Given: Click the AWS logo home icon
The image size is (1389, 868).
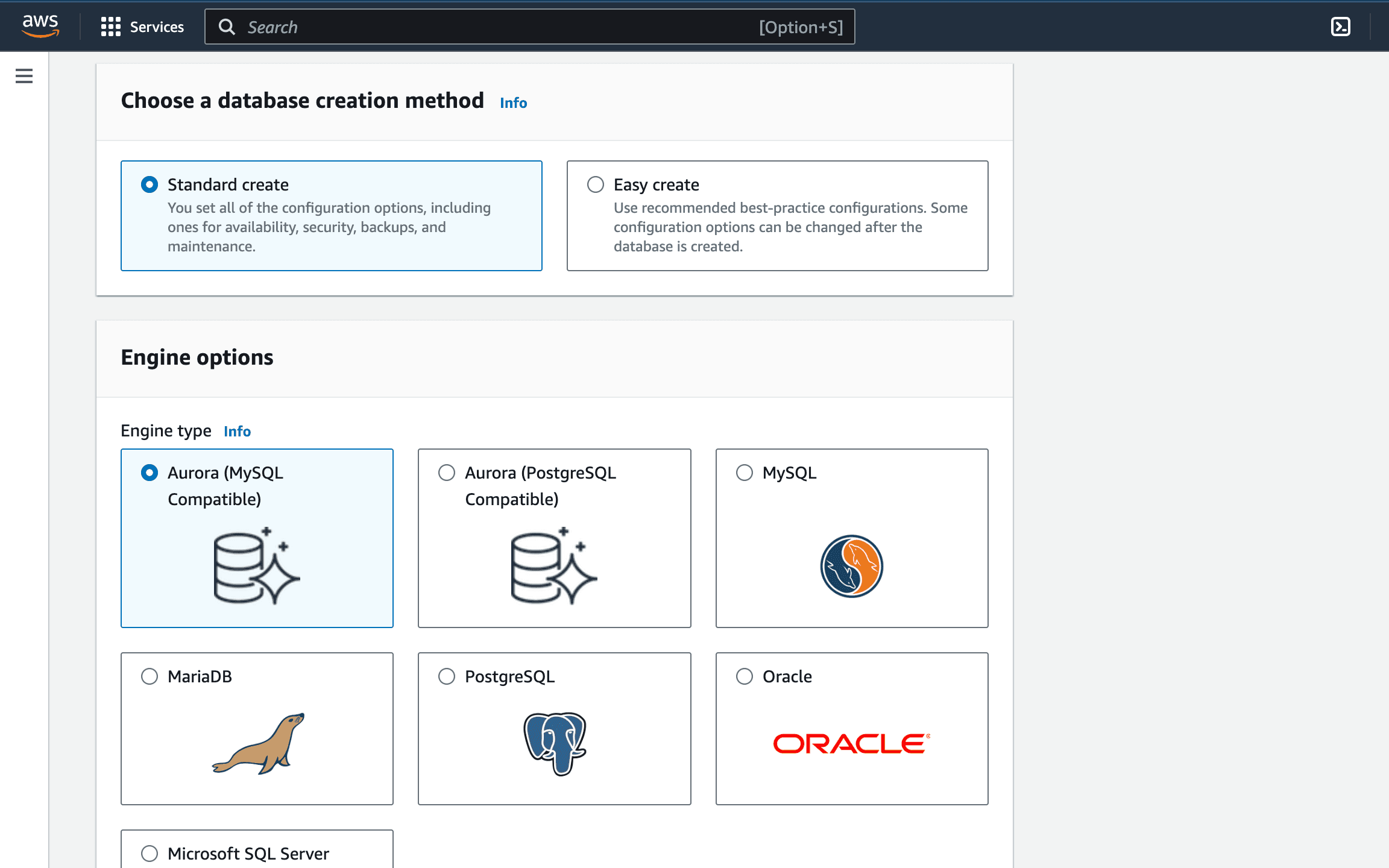Looking at the screenshot, I should [40, 26].
